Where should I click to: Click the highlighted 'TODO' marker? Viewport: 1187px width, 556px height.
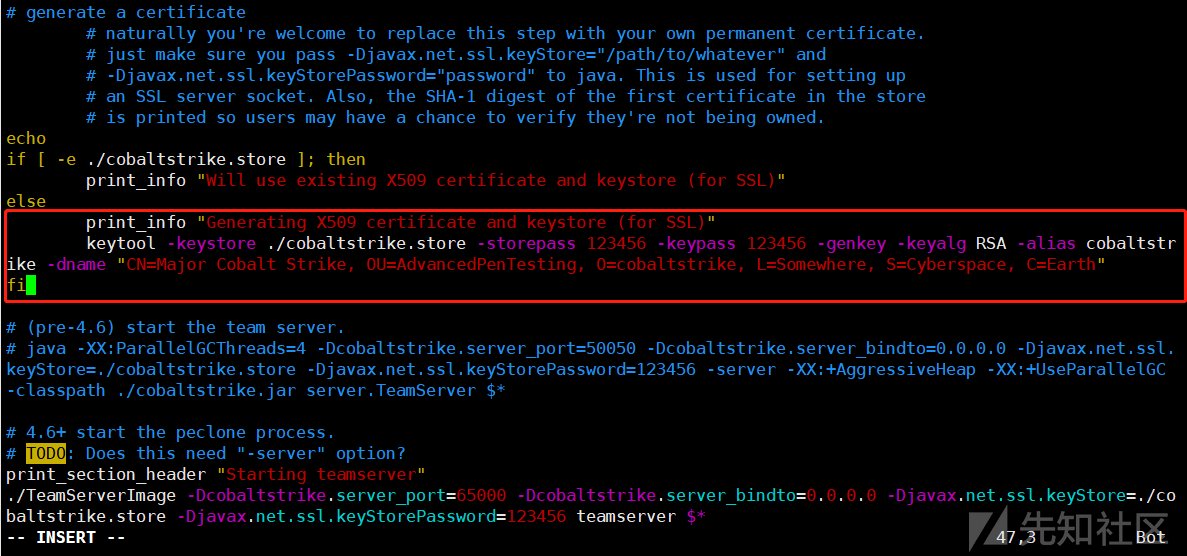(45, 453)
